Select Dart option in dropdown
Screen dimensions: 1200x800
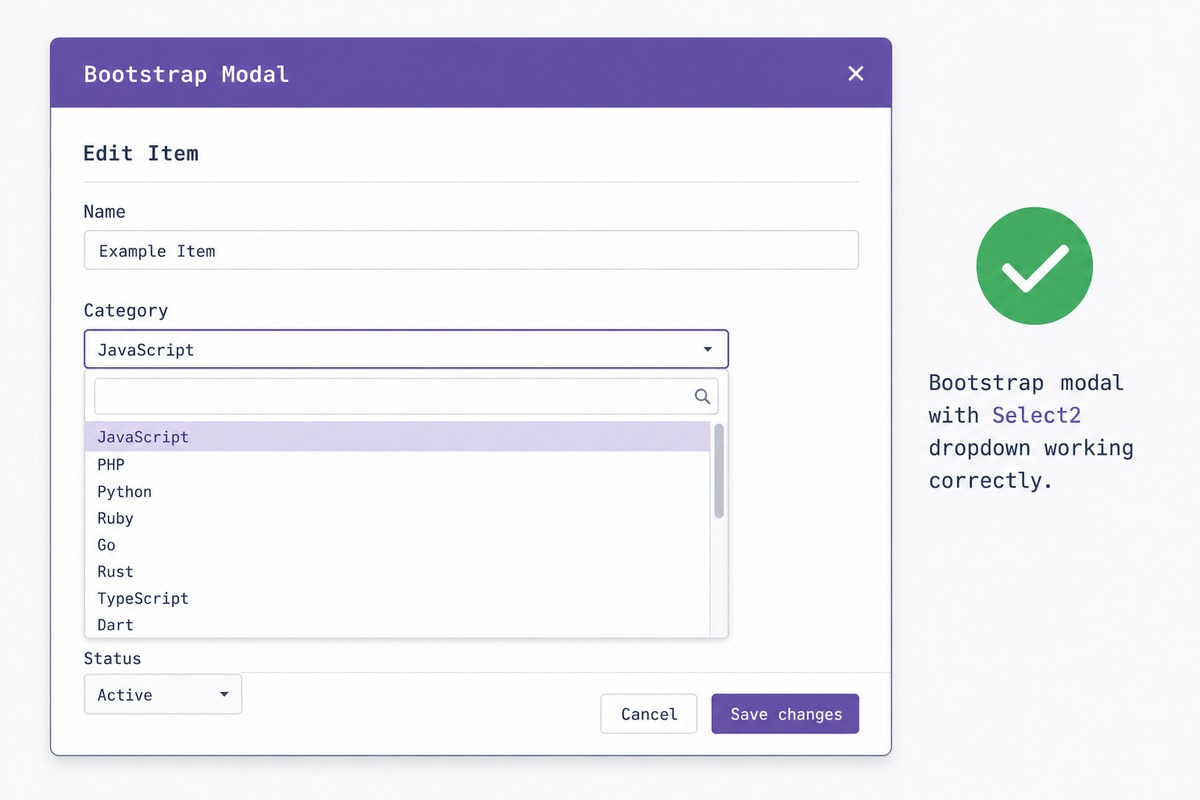pyautogui.click(x=398, y=624)
